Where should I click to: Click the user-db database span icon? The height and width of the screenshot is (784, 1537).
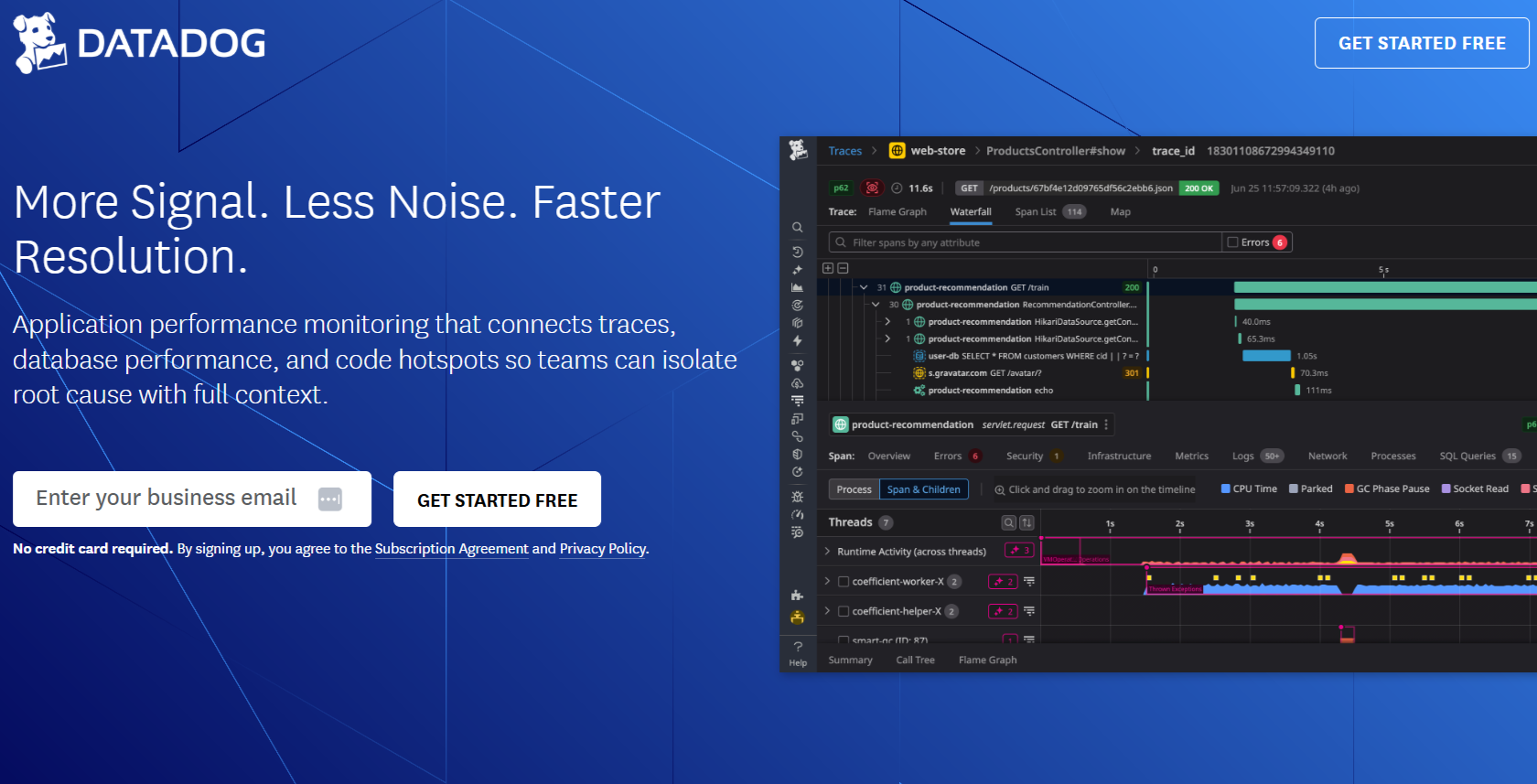click(x=919, y=356)
